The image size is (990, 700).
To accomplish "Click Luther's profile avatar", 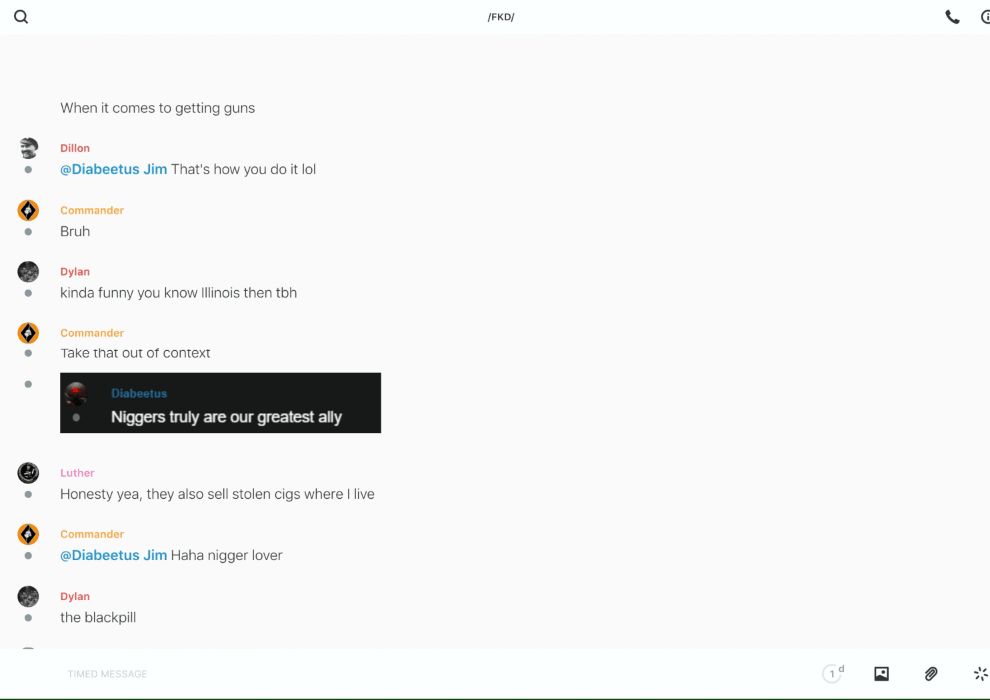I will [x=28, y=473].
